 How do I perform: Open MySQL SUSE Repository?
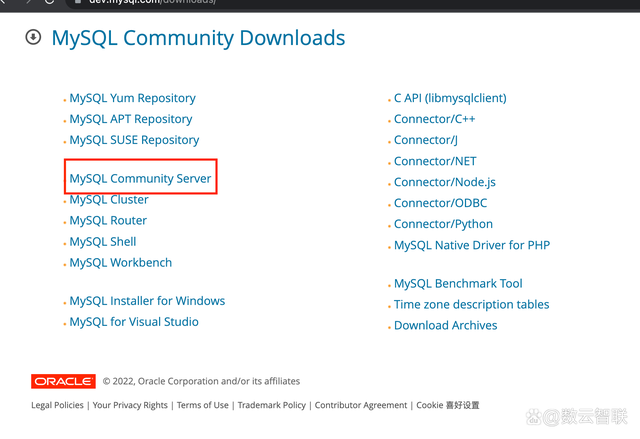point(134,140)
